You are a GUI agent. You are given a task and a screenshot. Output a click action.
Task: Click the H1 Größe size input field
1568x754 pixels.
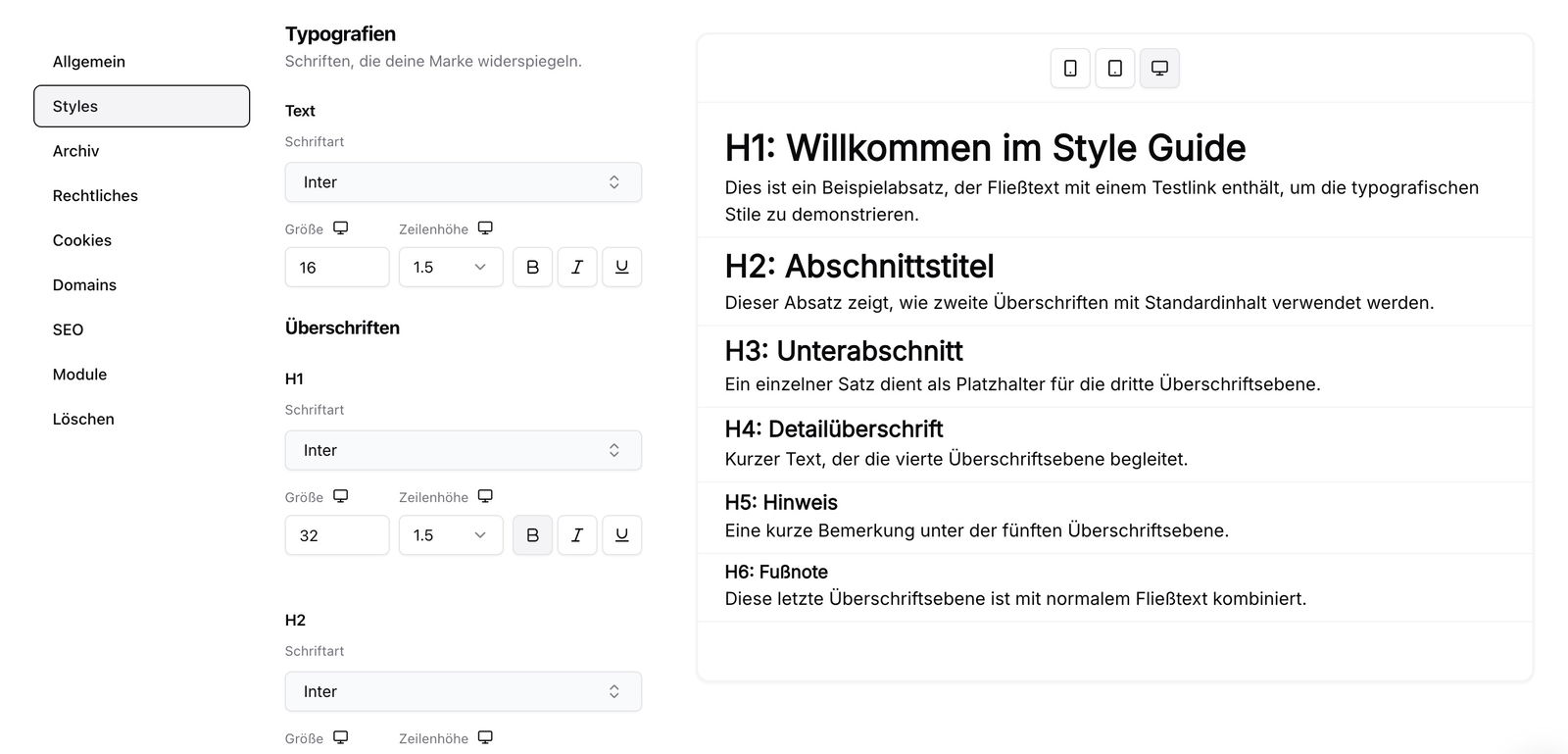click(x=336, y=535)
